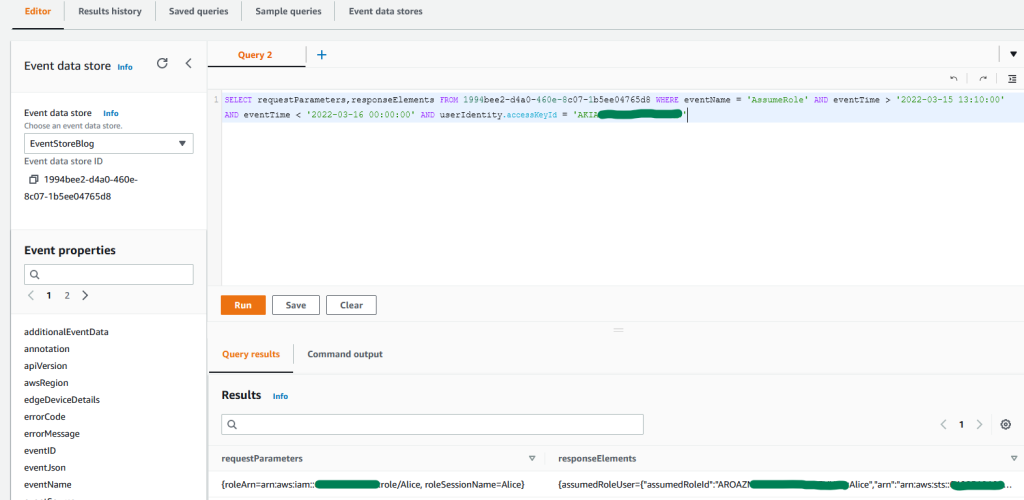Redo the editor change
Screen dimensions: 1024x500
(983, 78)
